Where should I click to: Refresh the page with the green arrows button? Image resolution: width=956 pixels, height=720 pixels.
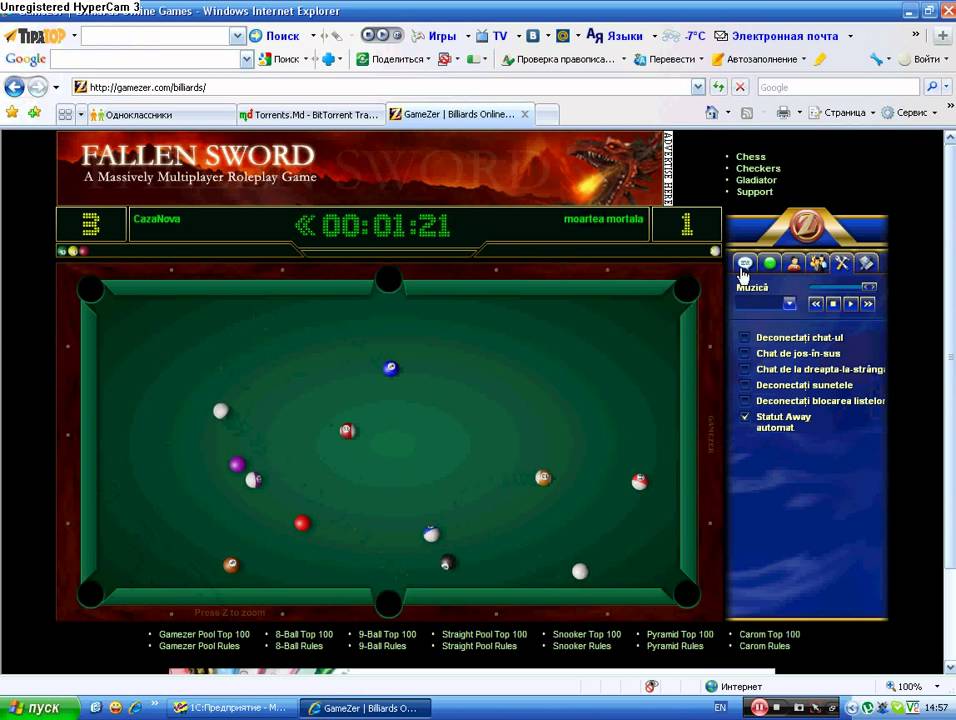point(719,87)
